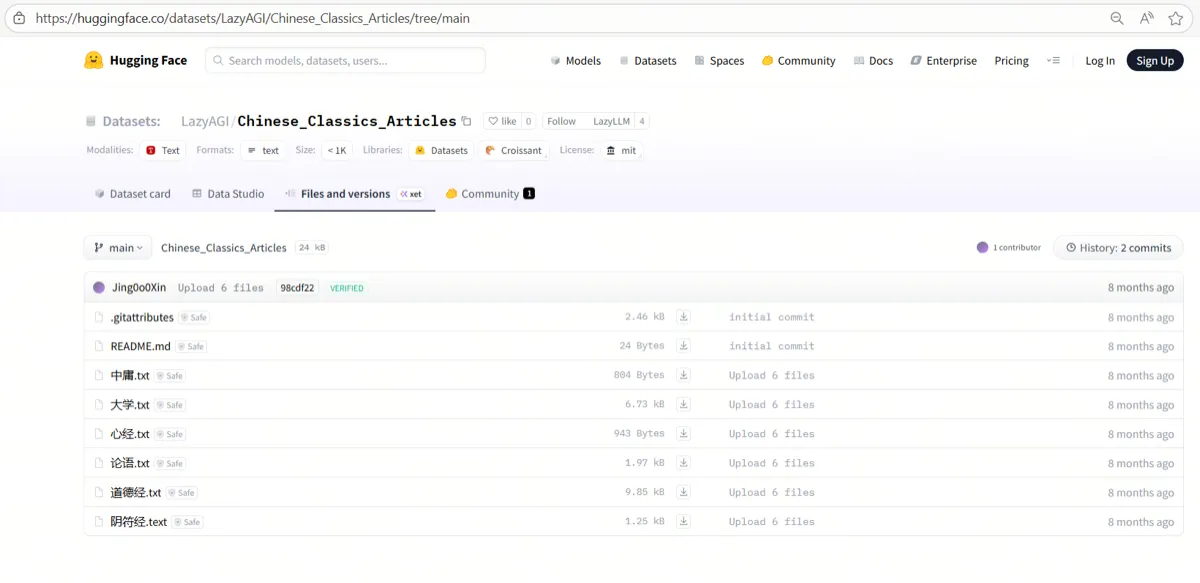This screenshot has width=1200, height=583.
Task: Go to Spaces
Action: (x=719, y=60)
